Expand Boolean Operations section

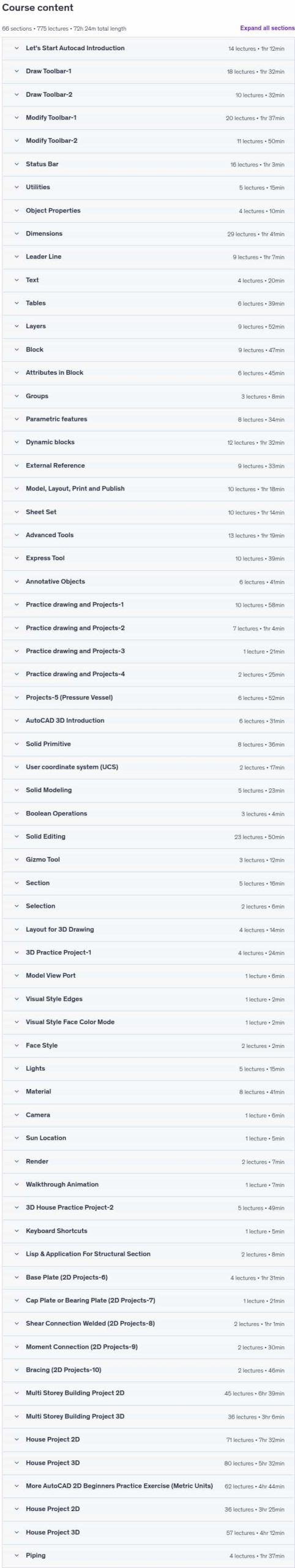[148, 813]
